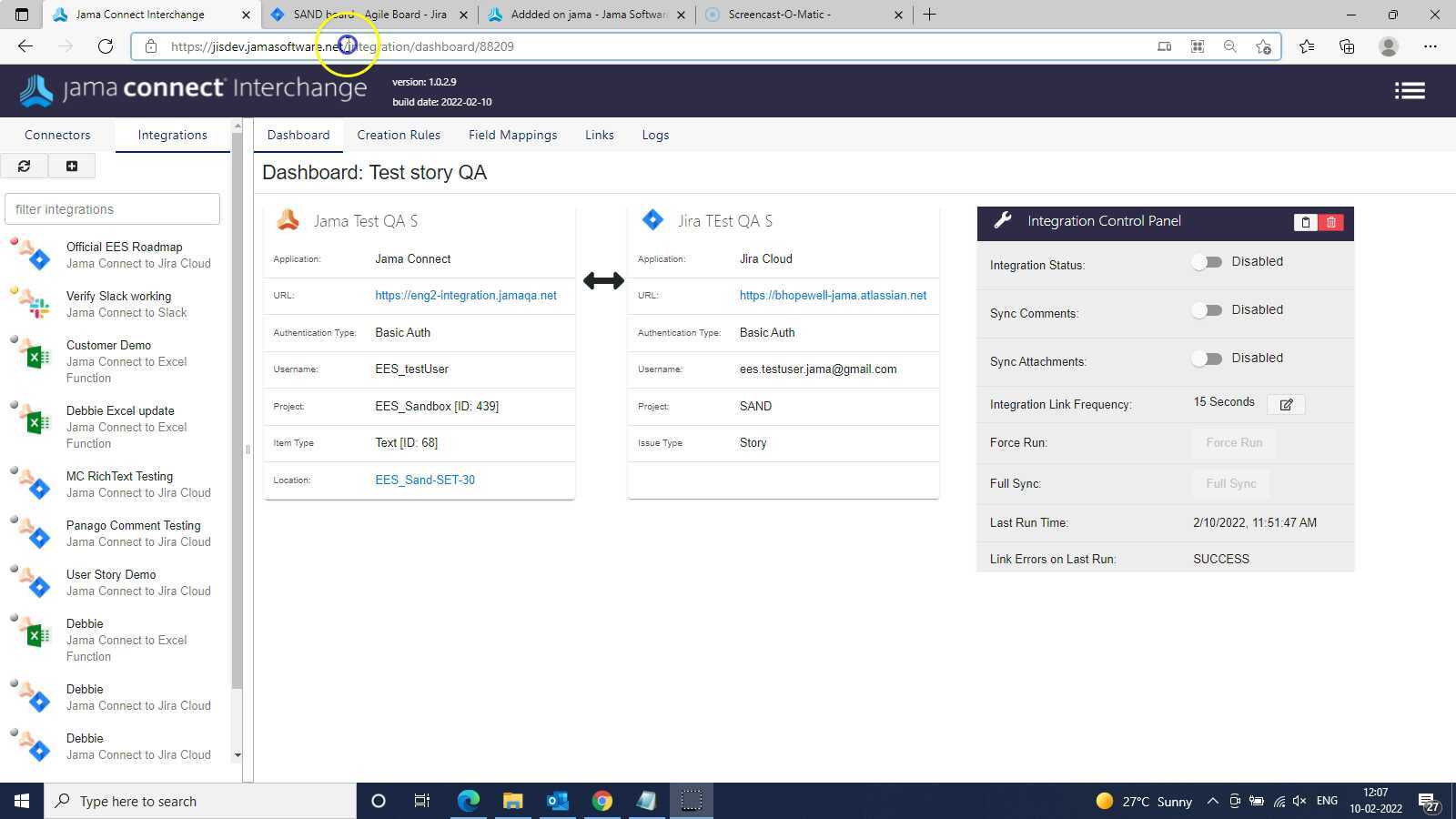The image size is (1456, 819).
Task: Click the Jama Connect Interchange logo
Action: [193, 89]
